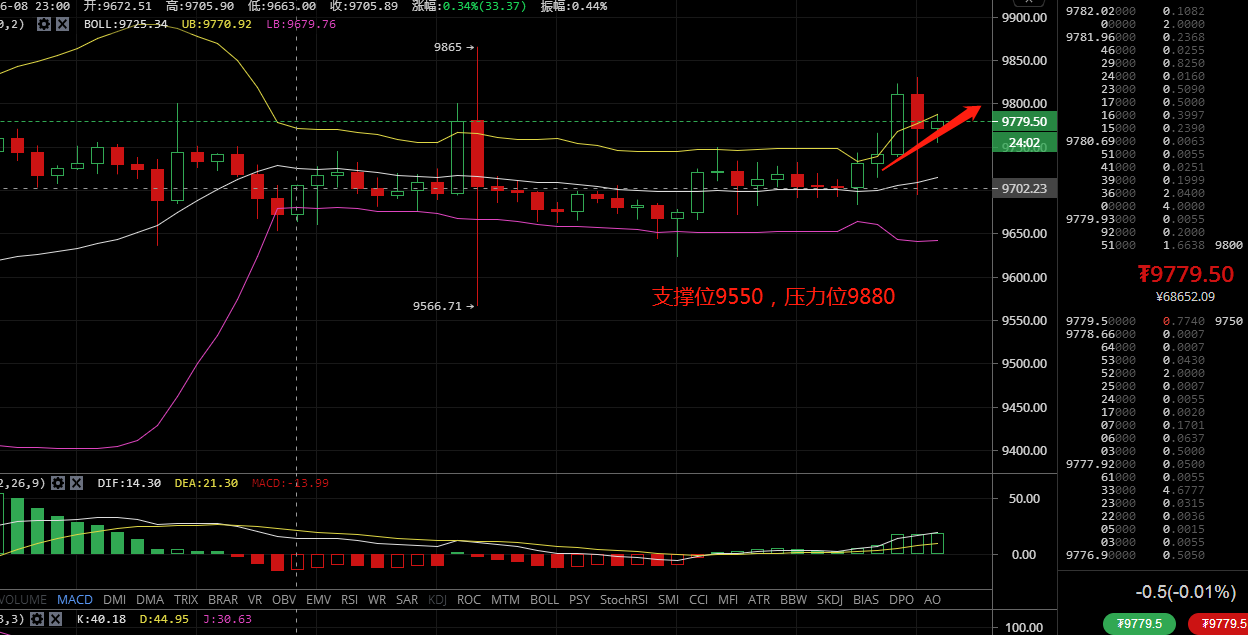Toggle the VOLUME indicator
Image resolution: width=1248 pixels, height=635 pixels.
point(24,600)
